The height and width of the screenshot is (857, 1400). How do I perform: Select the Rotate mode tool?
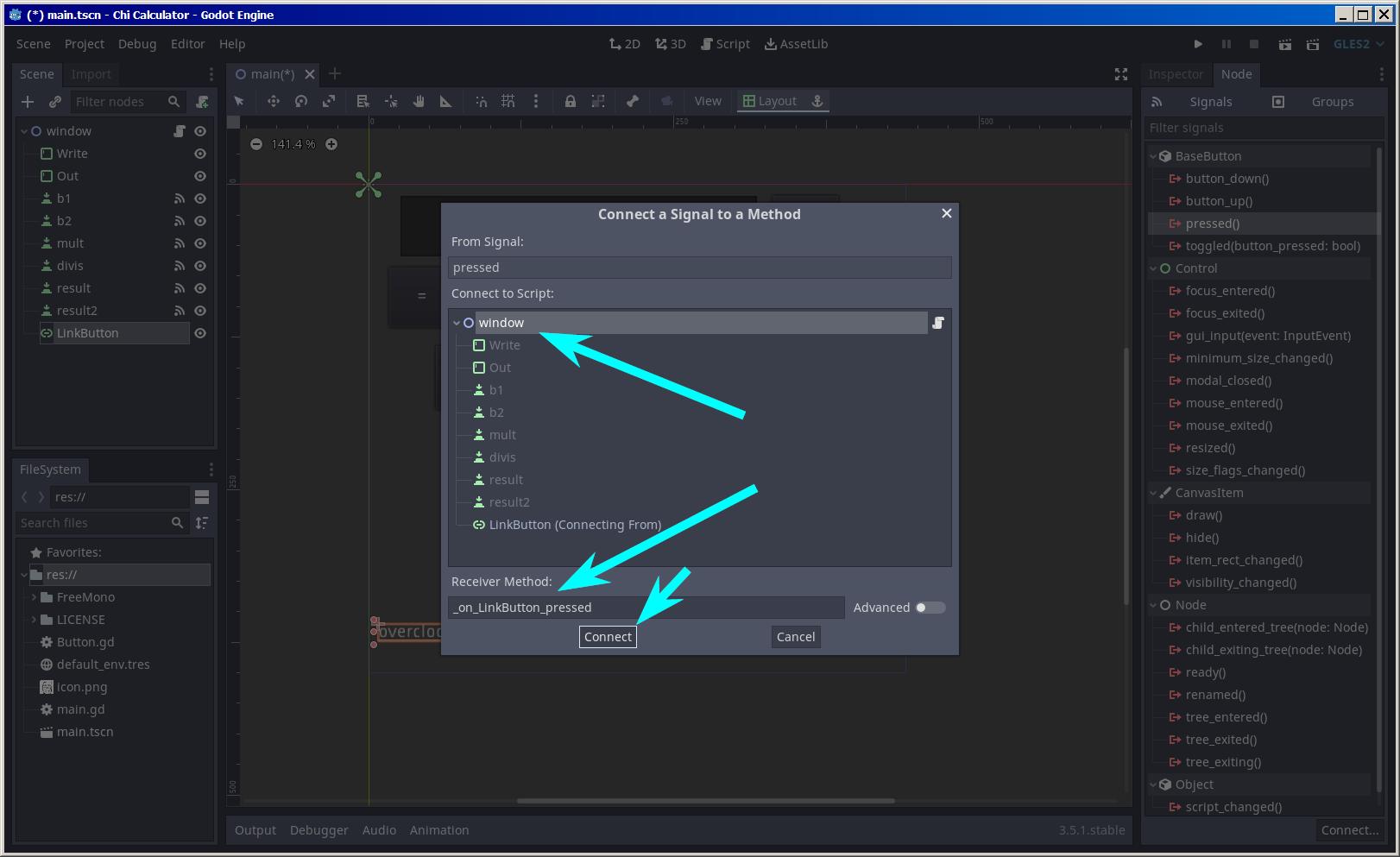point(301,101)
